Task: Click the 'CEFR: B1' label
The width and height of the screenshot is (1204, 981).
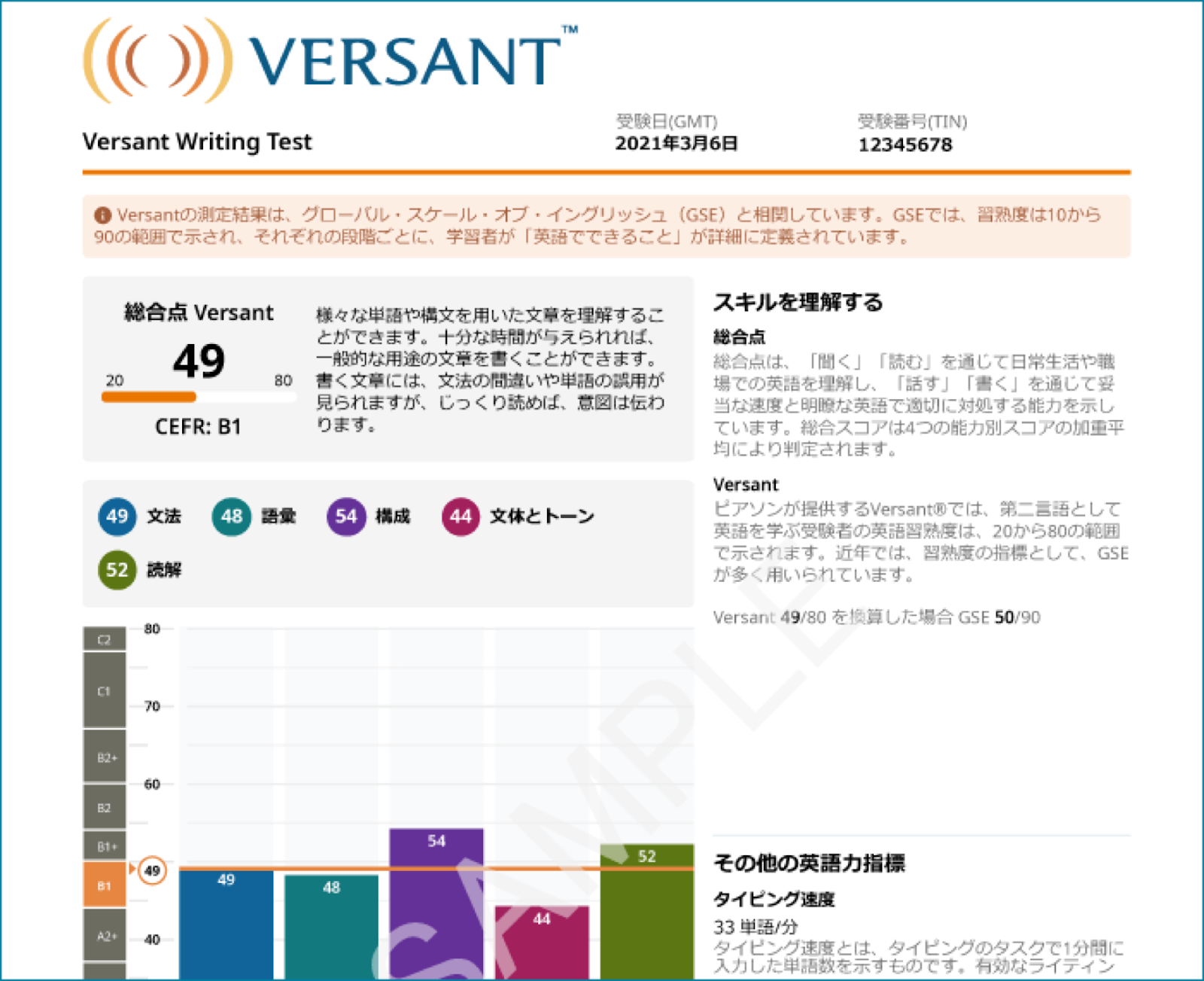Action: 198,427
